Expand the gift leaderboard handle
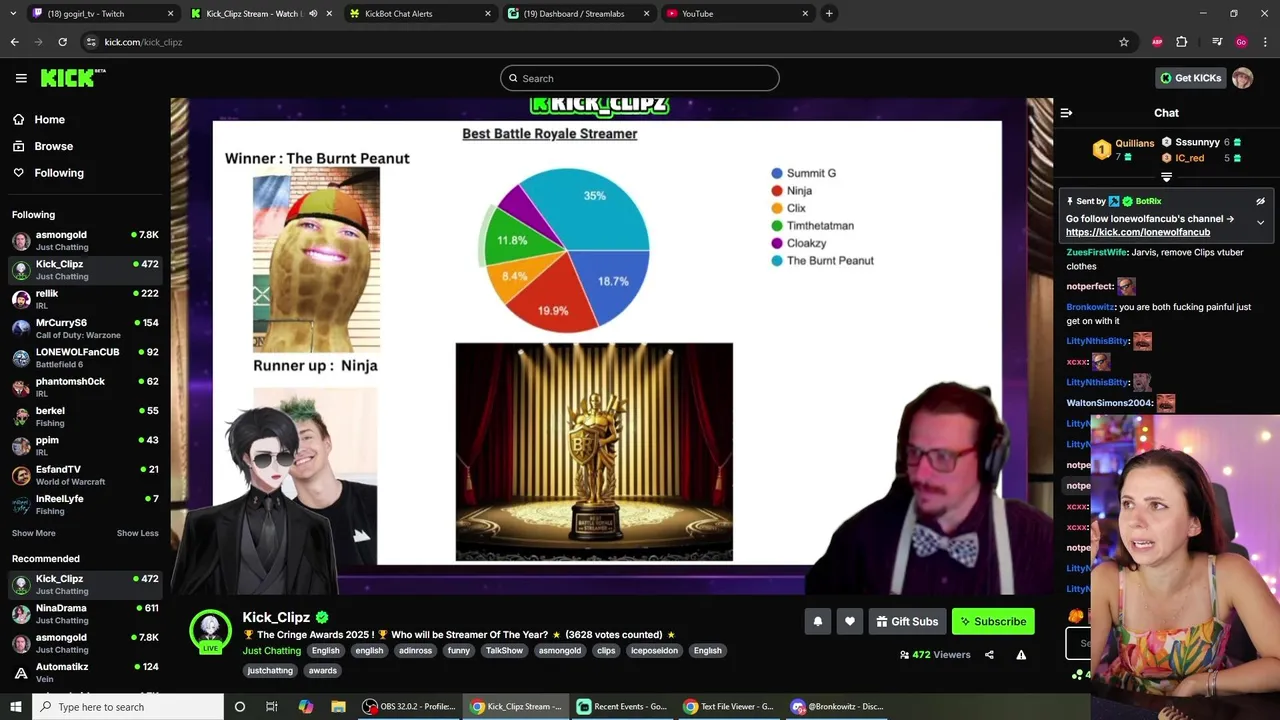The image size is (1280, 720). tap(1166, 177)
